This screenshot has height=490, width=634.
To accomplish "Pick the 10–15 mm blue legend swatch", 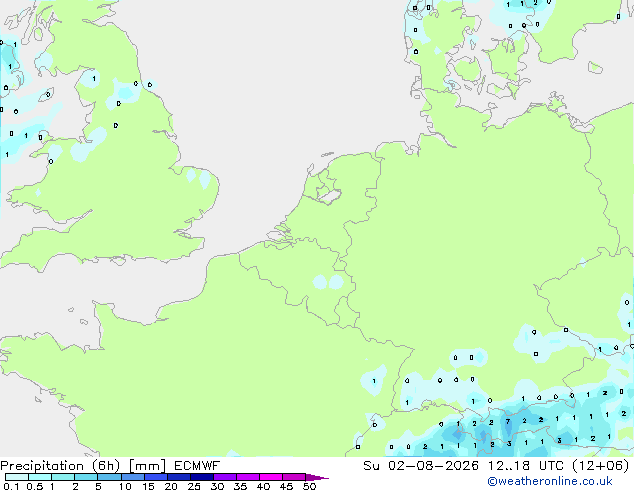I will [132, 477].
